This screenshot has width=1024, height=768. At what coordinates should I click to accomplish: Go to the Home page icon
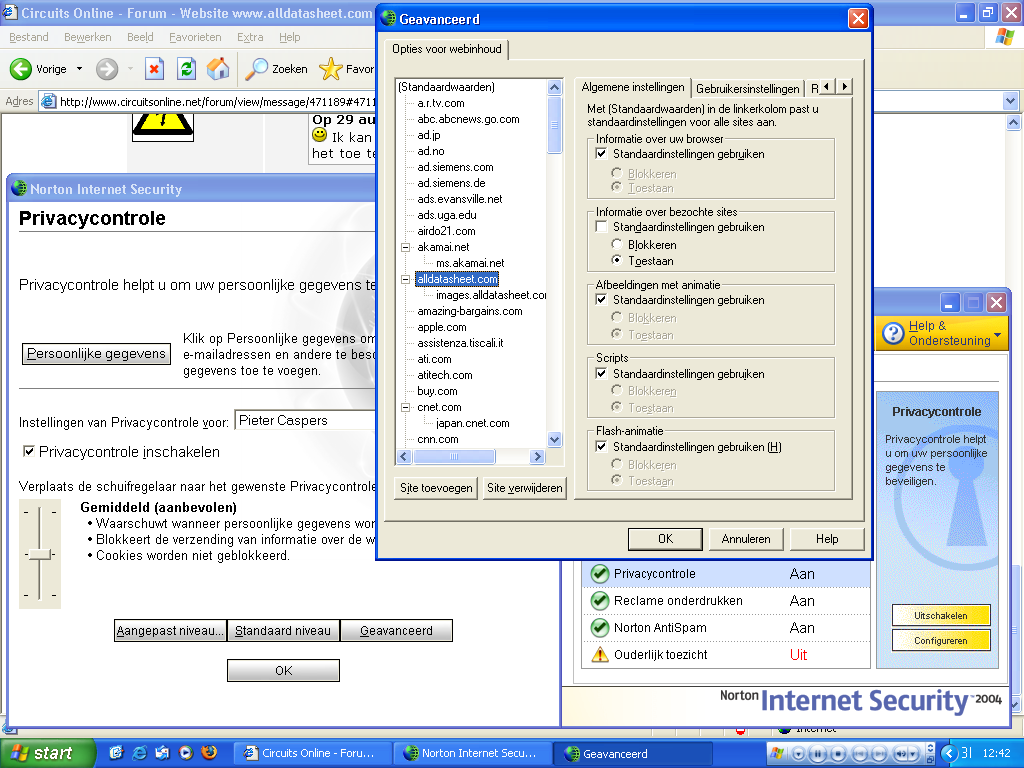tap(217, 69)
